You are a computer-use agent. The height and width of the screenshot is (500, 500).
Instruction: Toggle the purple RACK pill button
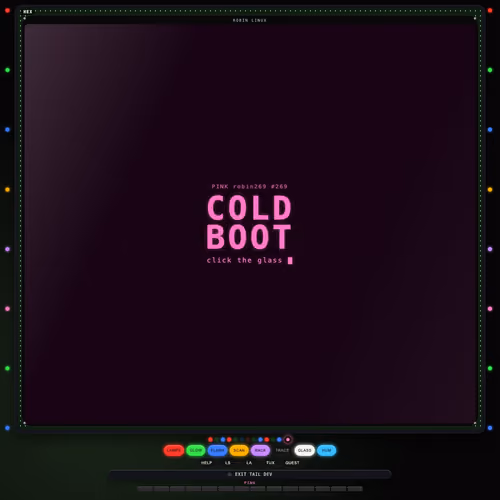click(x=260, y=450)
